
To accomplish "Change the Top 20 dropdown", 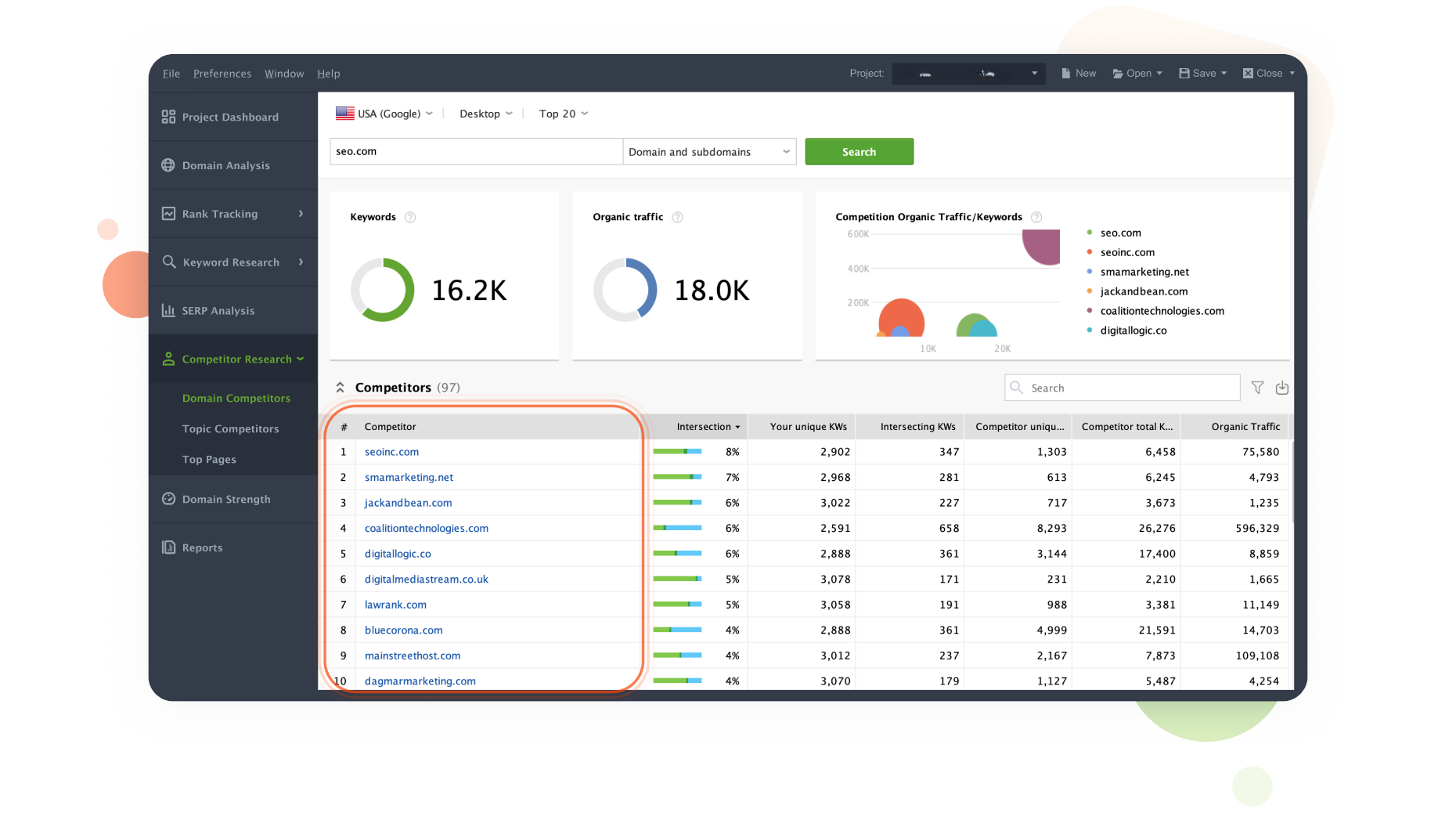I will [564, 114].
